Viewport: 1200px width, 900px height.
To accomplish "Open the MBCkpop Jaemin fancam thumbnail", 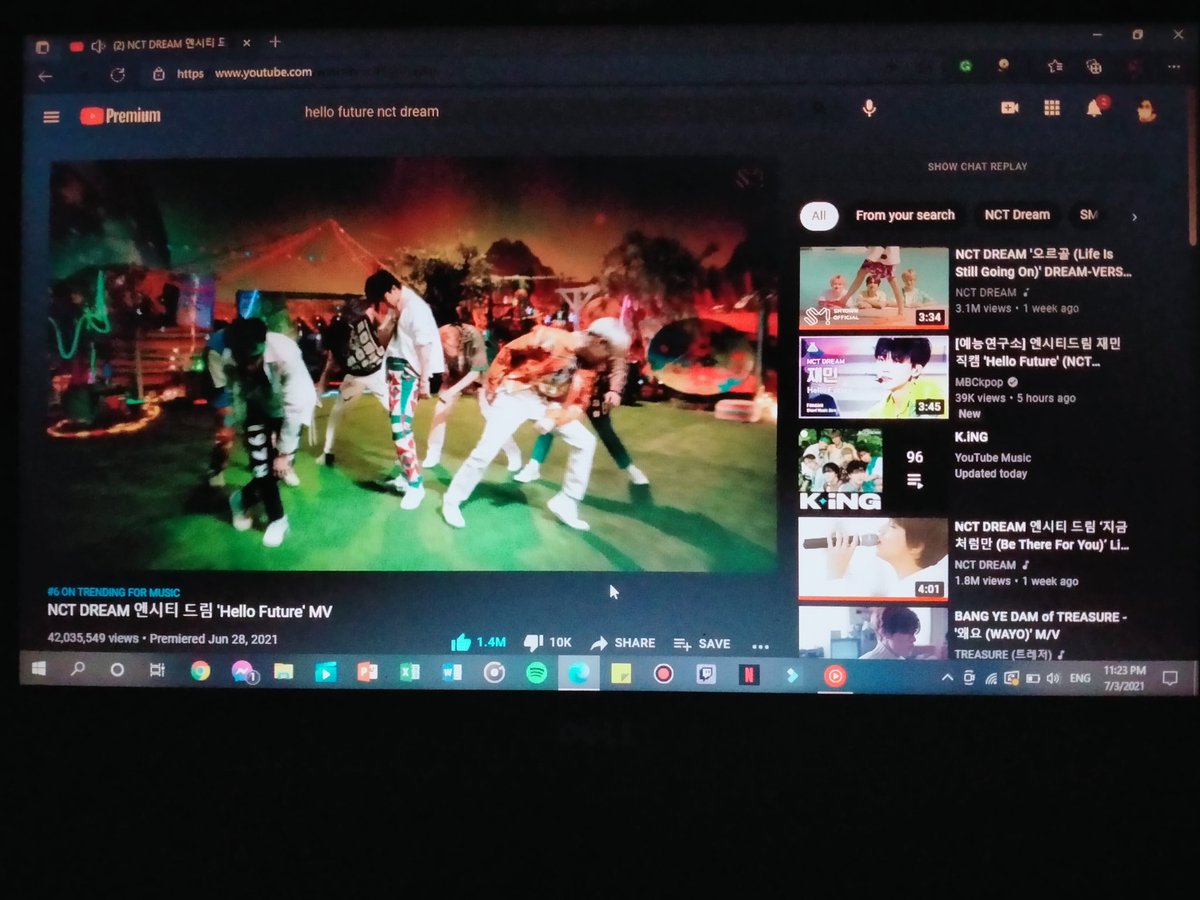I will tap(874, 377).
